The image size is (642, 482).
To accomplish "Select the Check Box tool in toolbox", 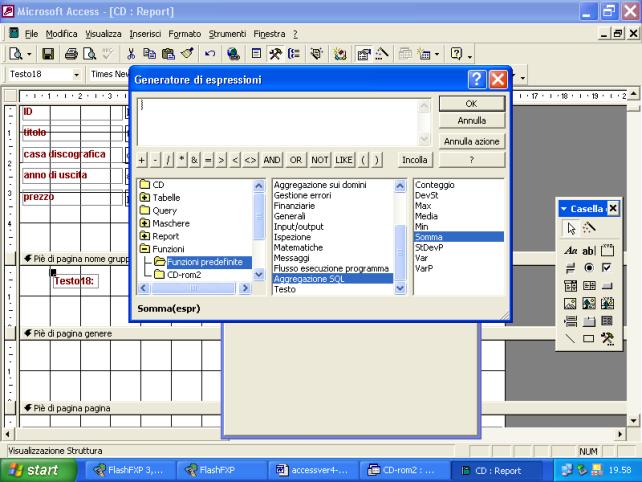I will point(607,268).
